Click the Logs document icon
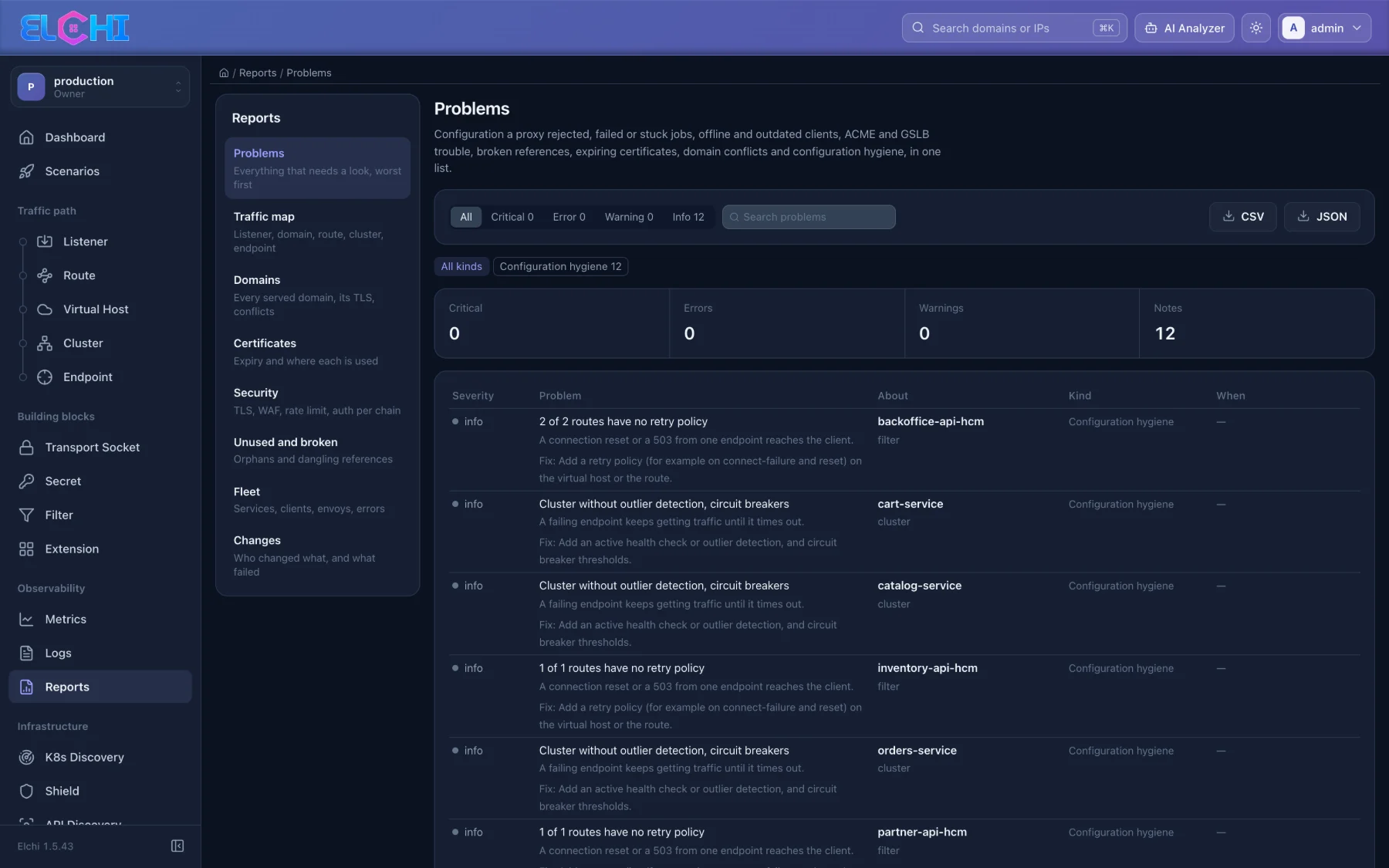Image resolution: width=1389 pixels, height=868 pixels. tap(26, 654)
